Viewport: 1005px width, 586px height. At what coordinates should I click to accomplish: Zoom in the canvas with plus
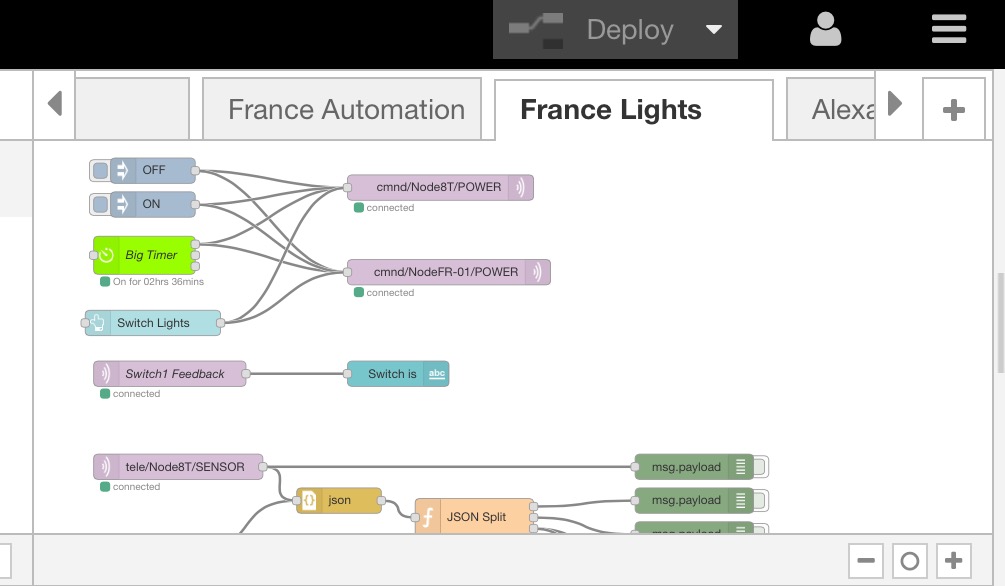[954, 561]
